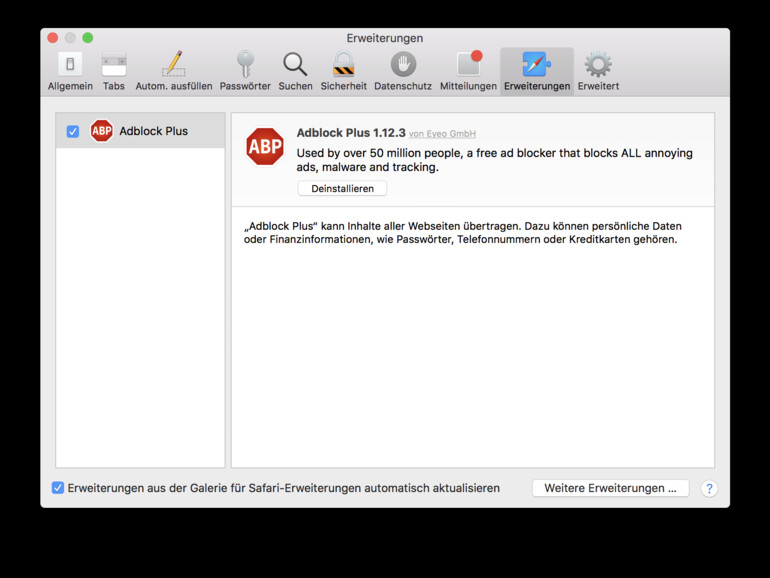Disable the Adblock Plus extension checkbox

(73, 131)
